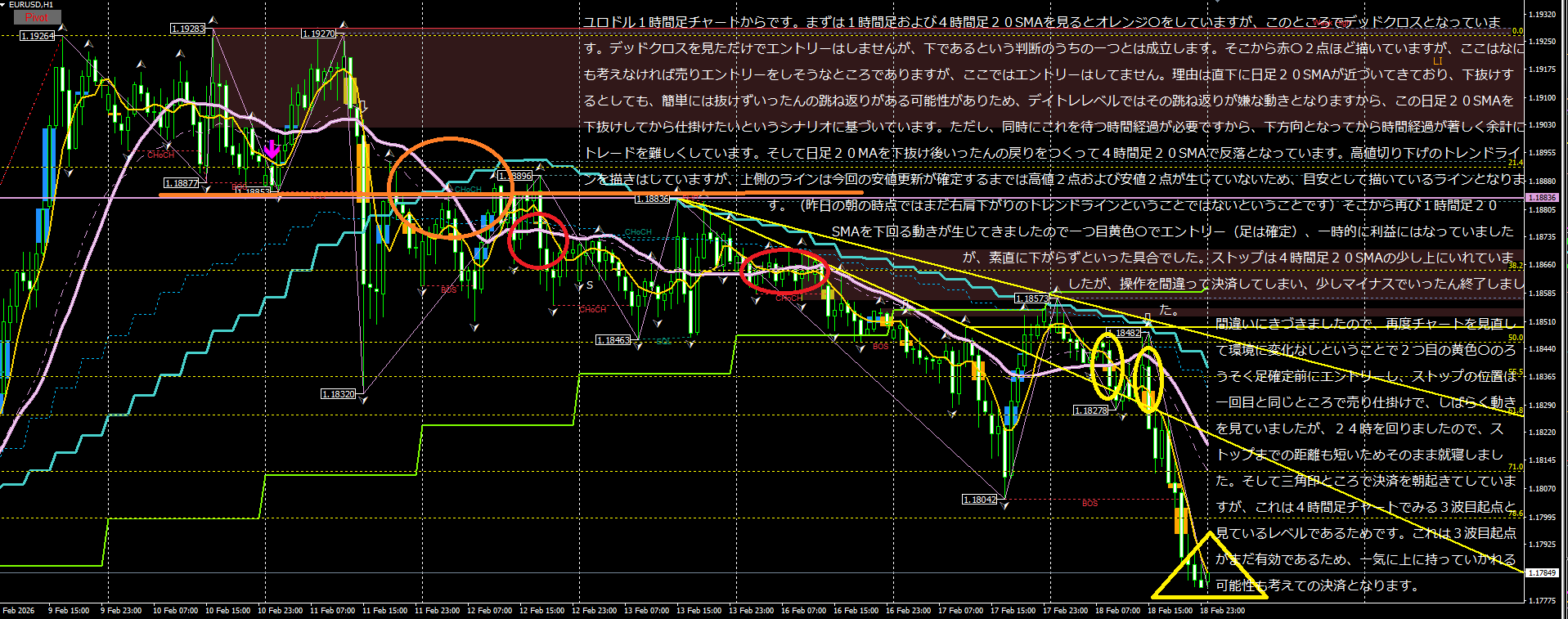Click the 1.18320 swing low price label
The height and width of the screenshot is (619, 1568).
click(338, 394)
